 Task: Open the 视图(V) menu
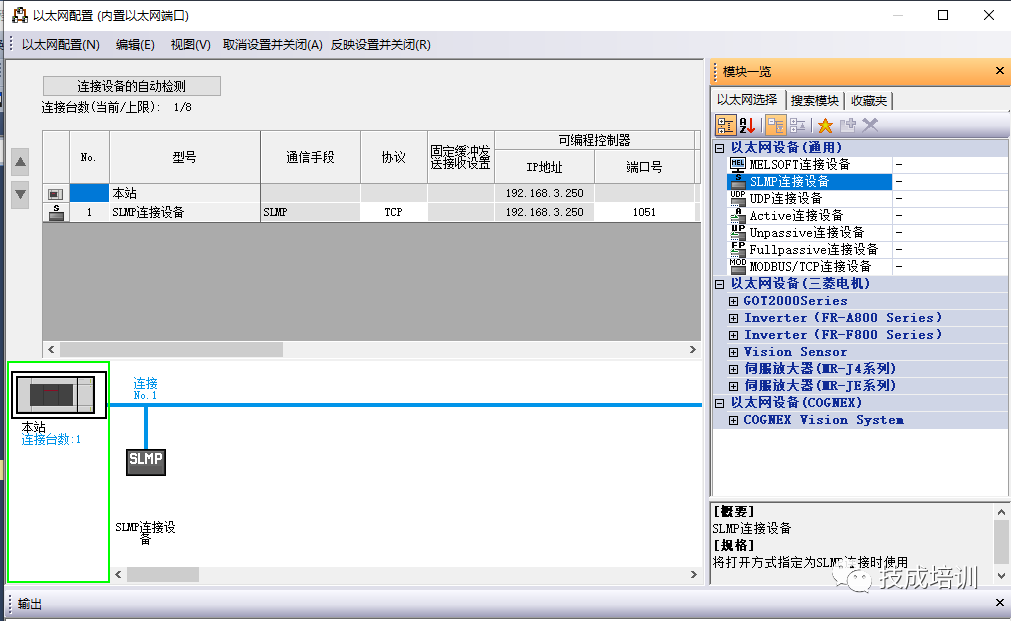[x=189, y=44]
